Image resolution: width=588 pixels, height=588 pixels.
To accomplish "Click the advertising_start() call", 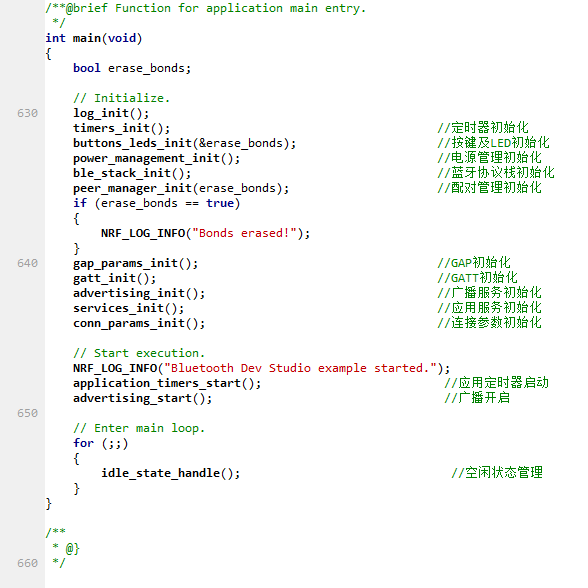I will [142, 398].
